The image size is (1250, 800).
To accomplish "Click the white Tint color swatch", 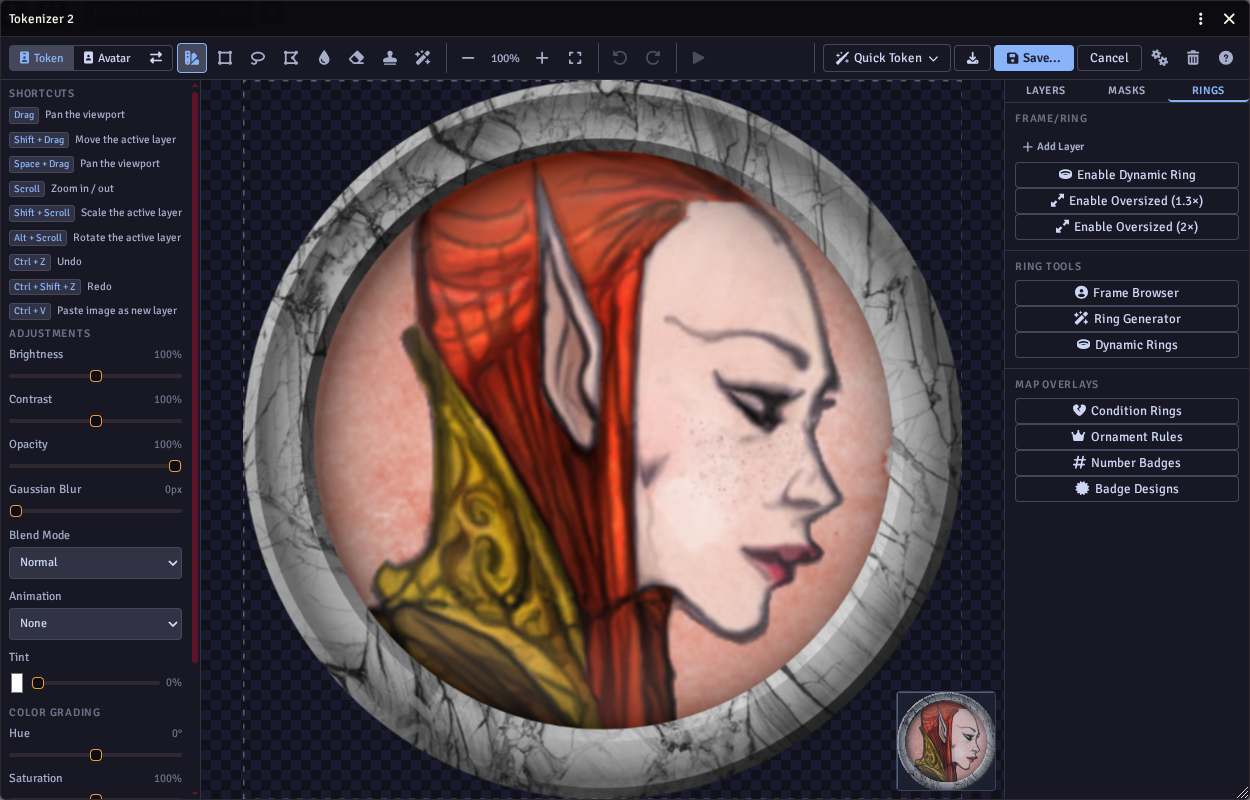I will (x=17, y=683).
